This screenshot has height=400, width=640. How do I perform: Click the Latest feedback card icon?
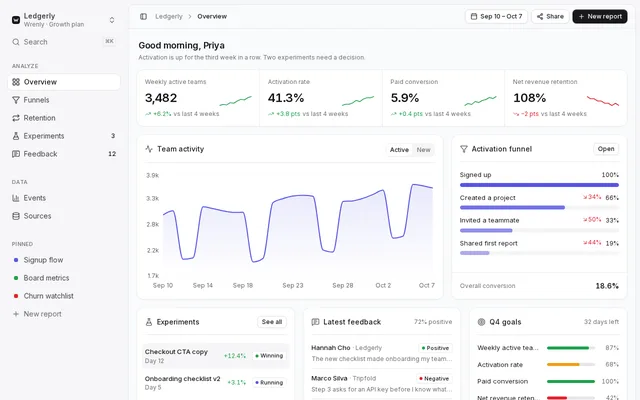click(x=315, y=322)
